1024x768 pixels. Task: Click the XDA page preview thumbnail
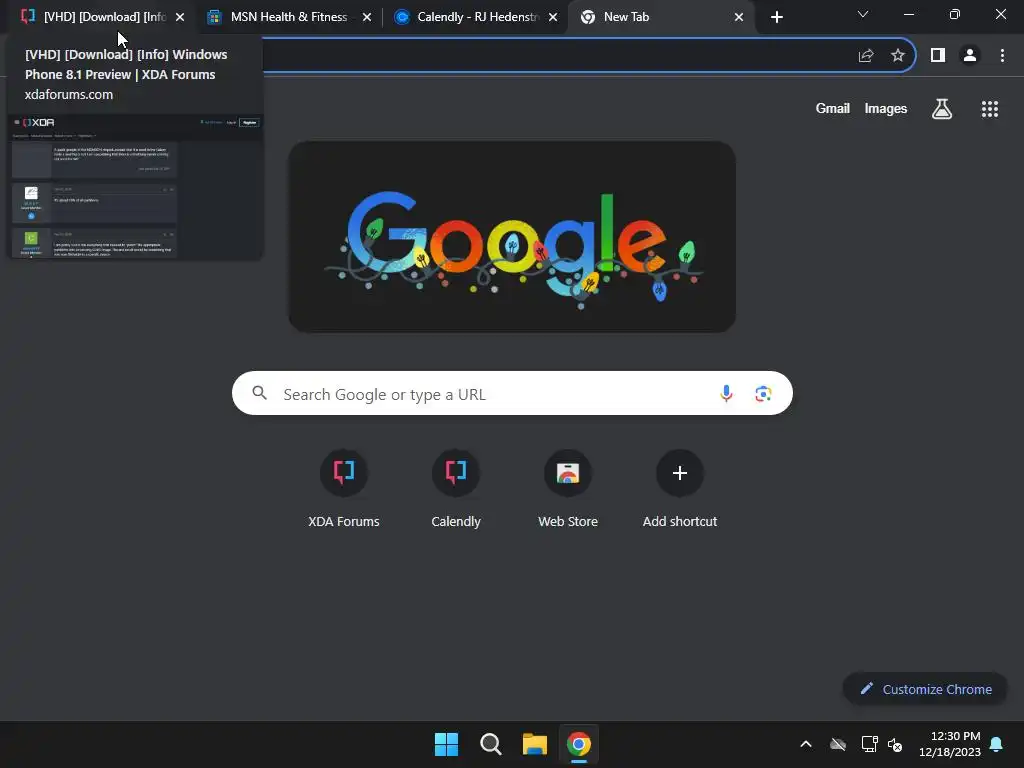(x=135, y=187)
